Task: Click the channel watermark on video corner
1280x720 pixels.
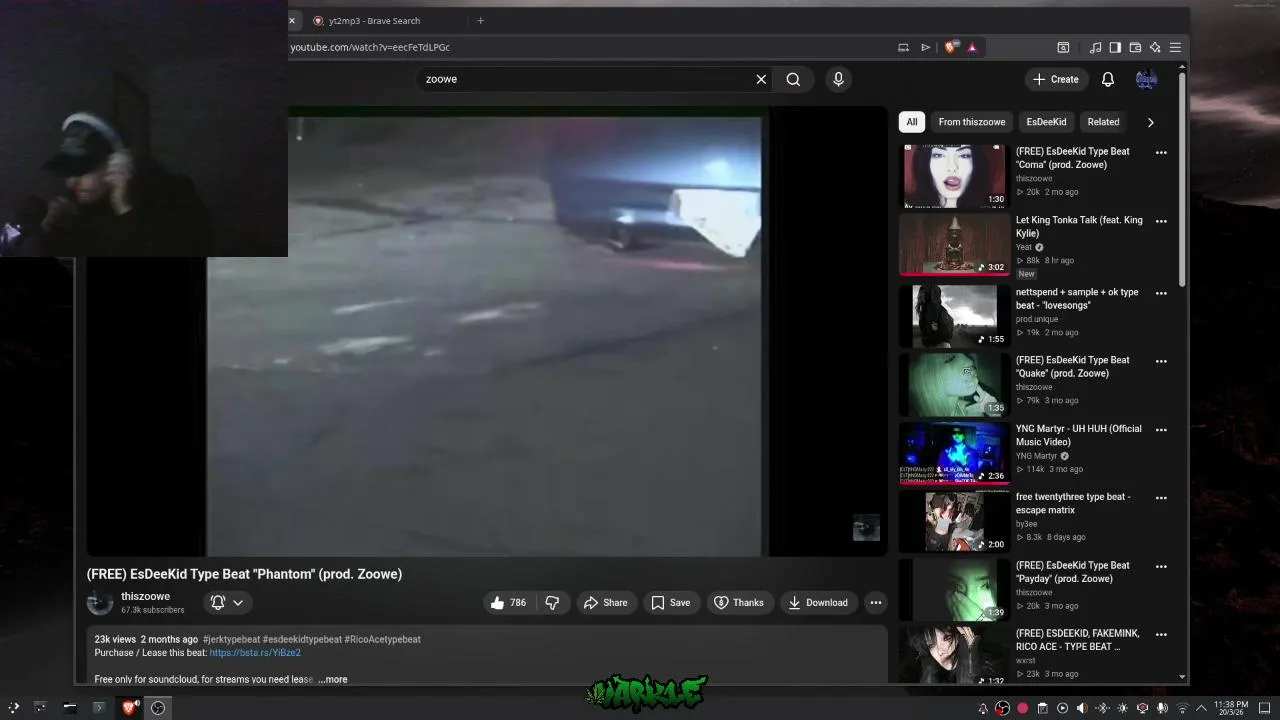Action: tap(866, 528)
